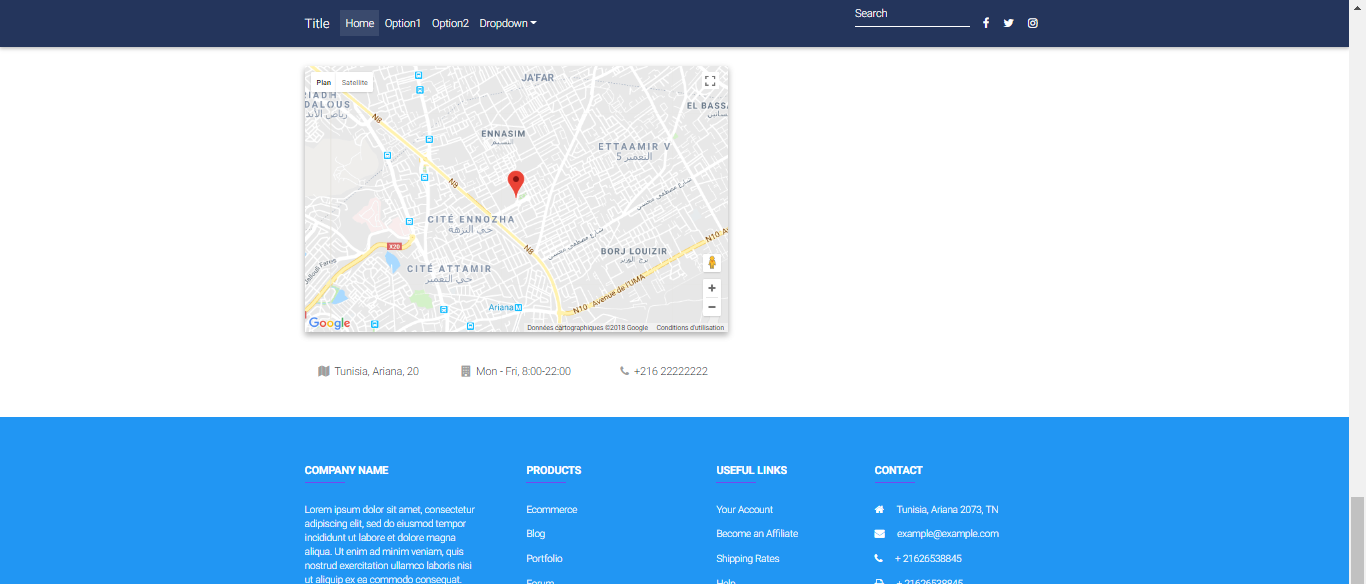The image size is (1366, 584).
Task: Click the red location pin on map
Action: coord(516,183)
